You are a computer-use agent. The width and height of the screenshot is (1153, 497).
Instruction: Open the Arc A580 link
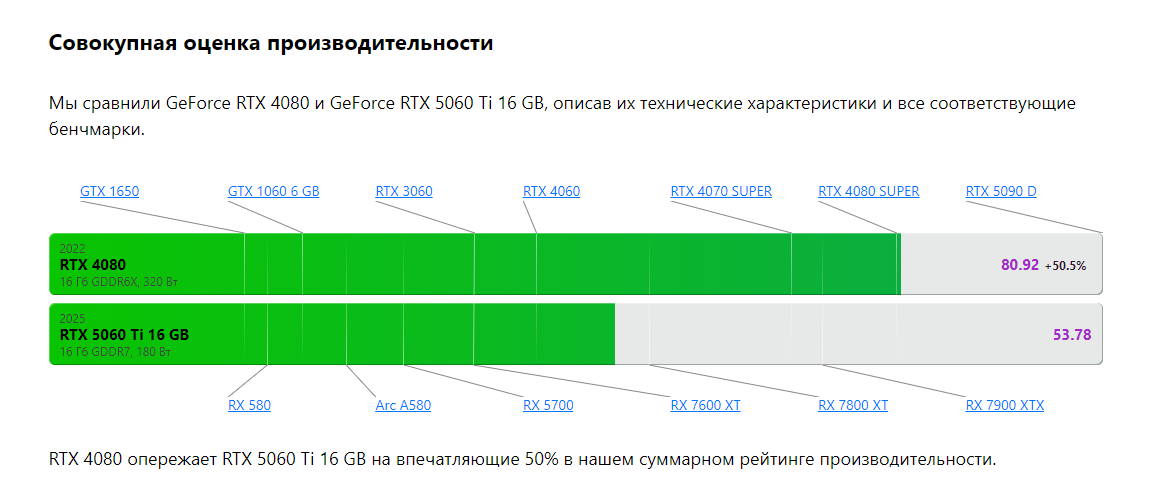pos(403,405)
